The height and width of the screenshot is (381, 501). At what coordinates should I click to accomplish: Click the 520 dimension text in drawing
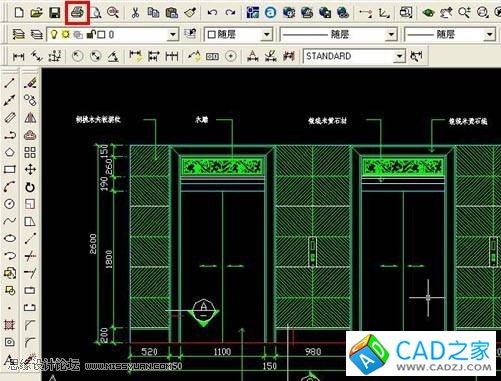pos(149,352)
